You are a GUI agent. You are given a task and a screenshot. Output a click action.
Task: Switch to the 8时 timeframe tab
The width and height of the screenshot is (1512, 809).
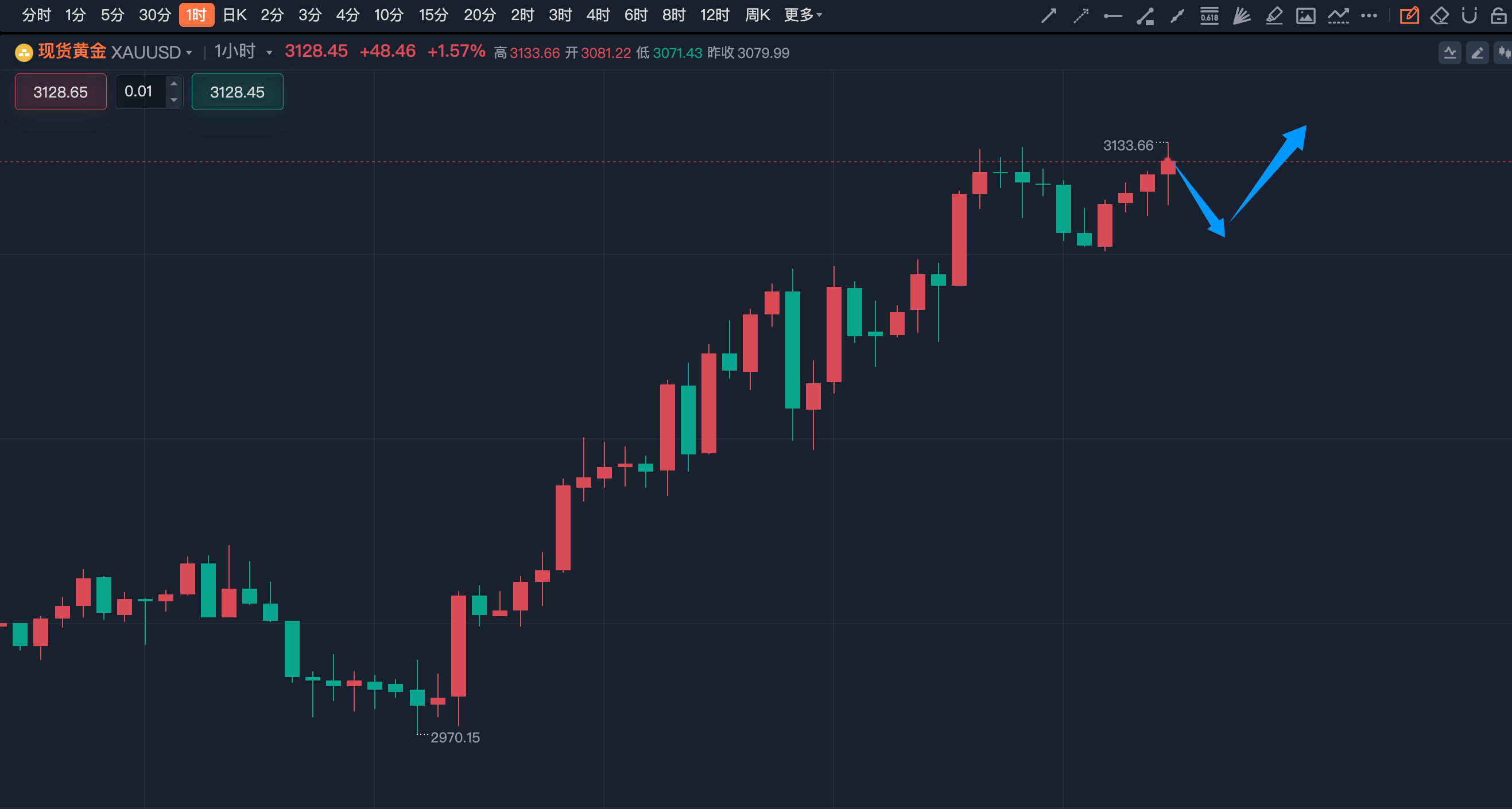(674, 15)
